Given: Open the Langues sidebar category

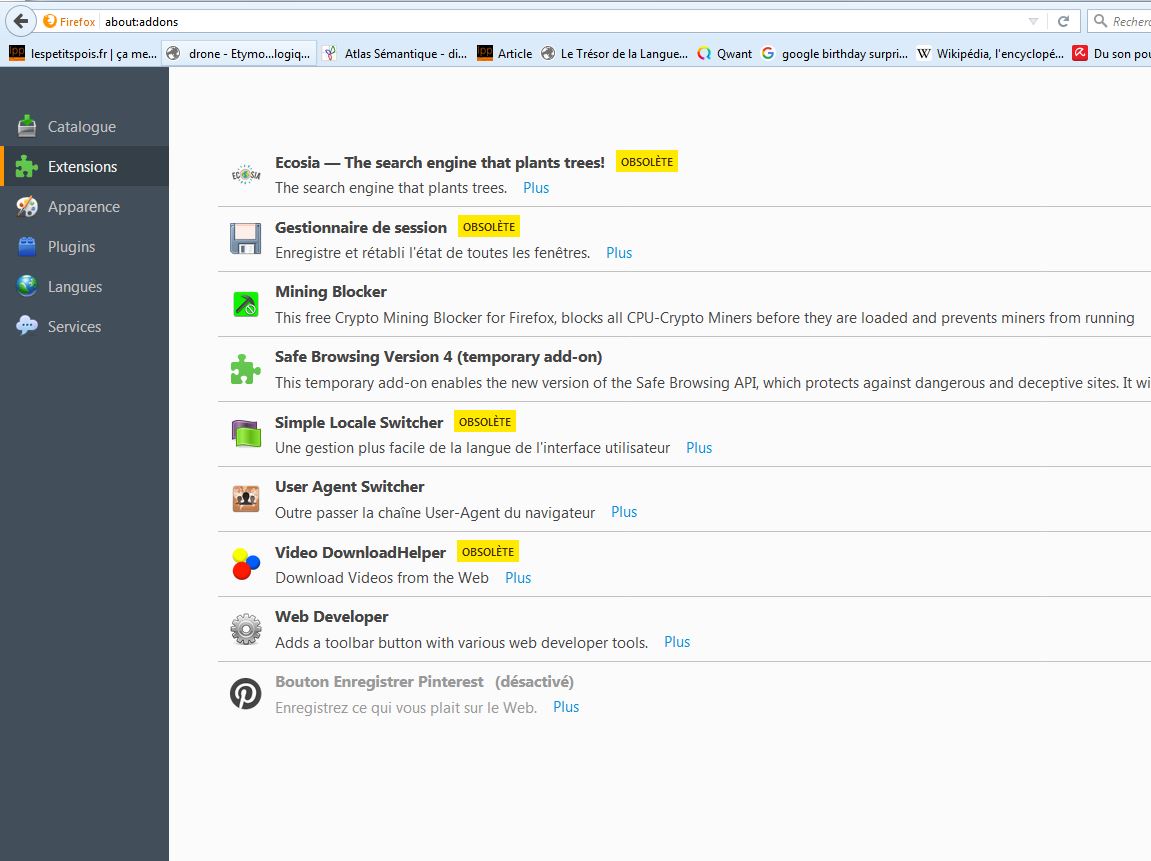Looking at the screenshot, I should (x=75, y=287).
